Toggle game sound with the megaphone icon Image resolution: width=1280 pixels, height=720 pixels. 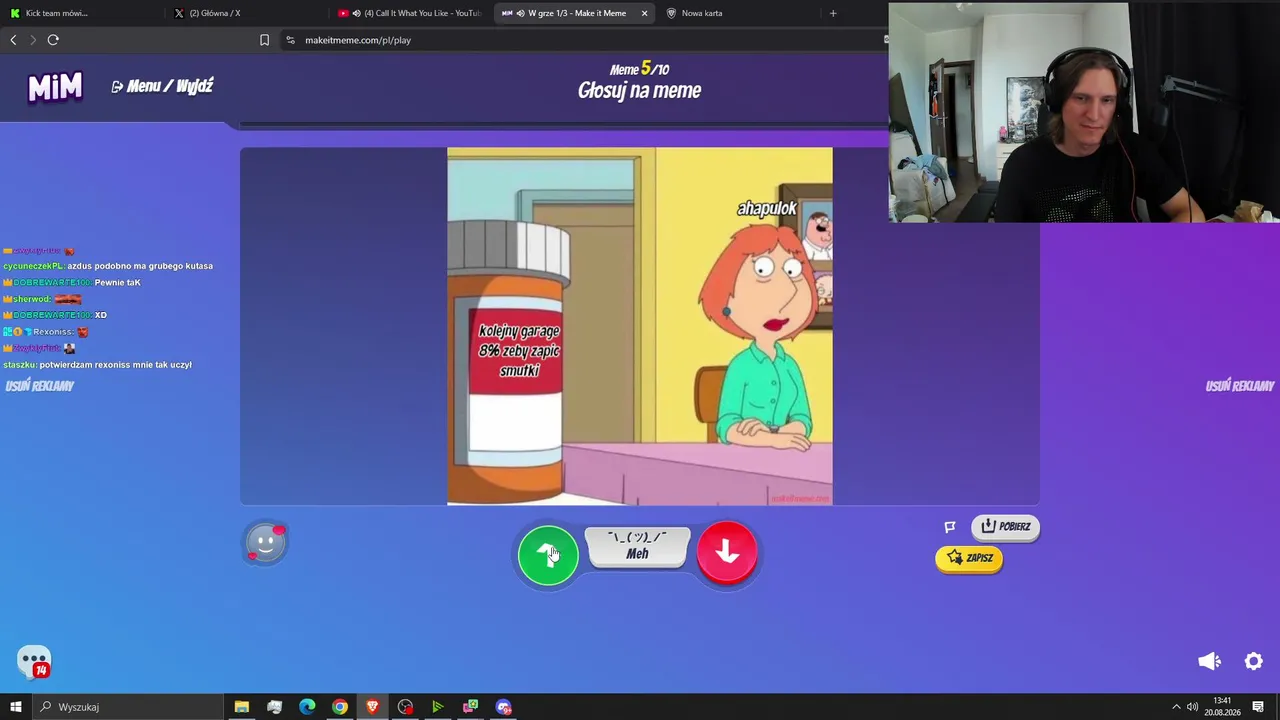1210,661
